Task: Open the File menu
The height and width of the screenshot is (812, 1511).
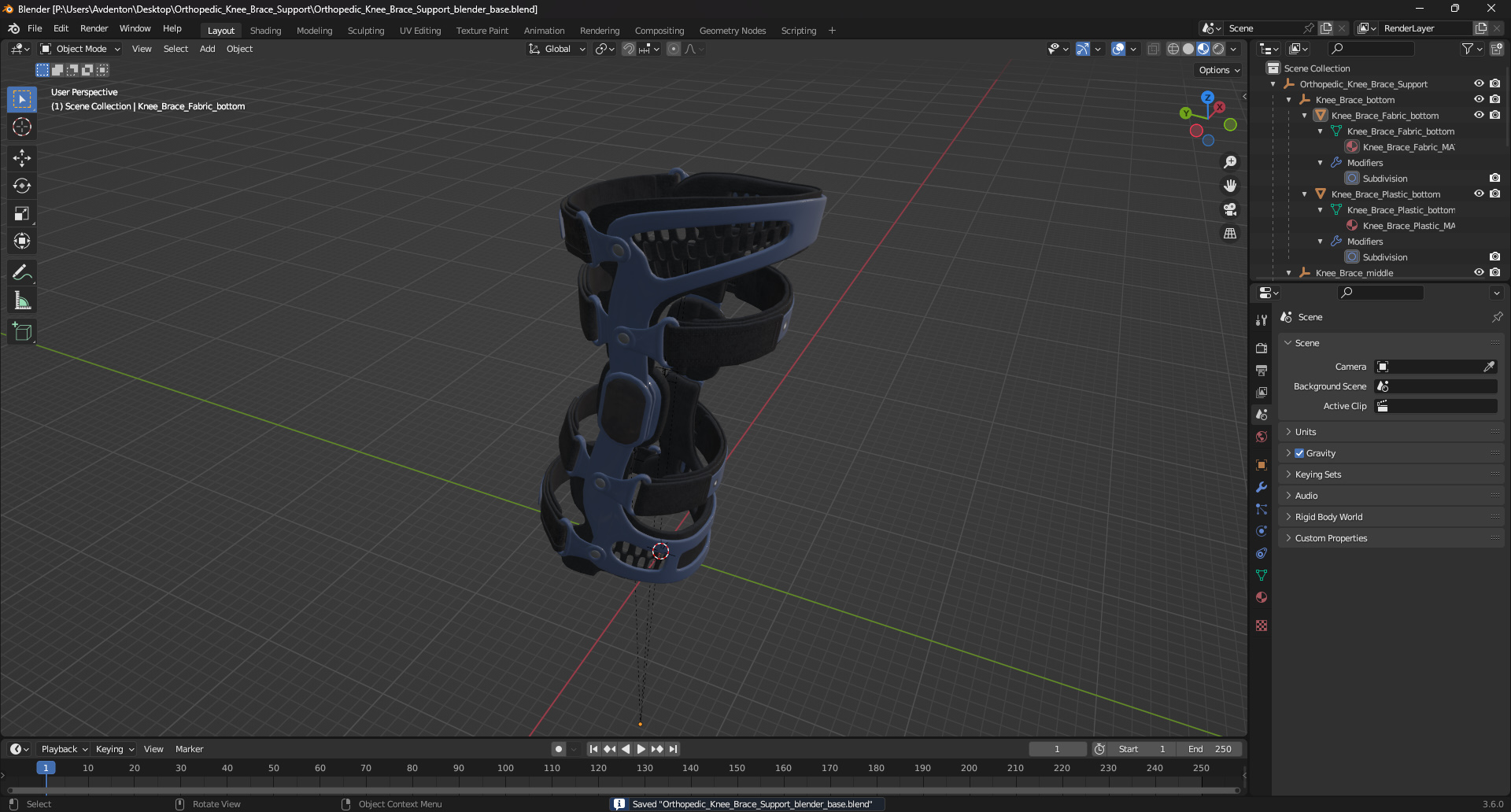Action: [x=35, y=28]
